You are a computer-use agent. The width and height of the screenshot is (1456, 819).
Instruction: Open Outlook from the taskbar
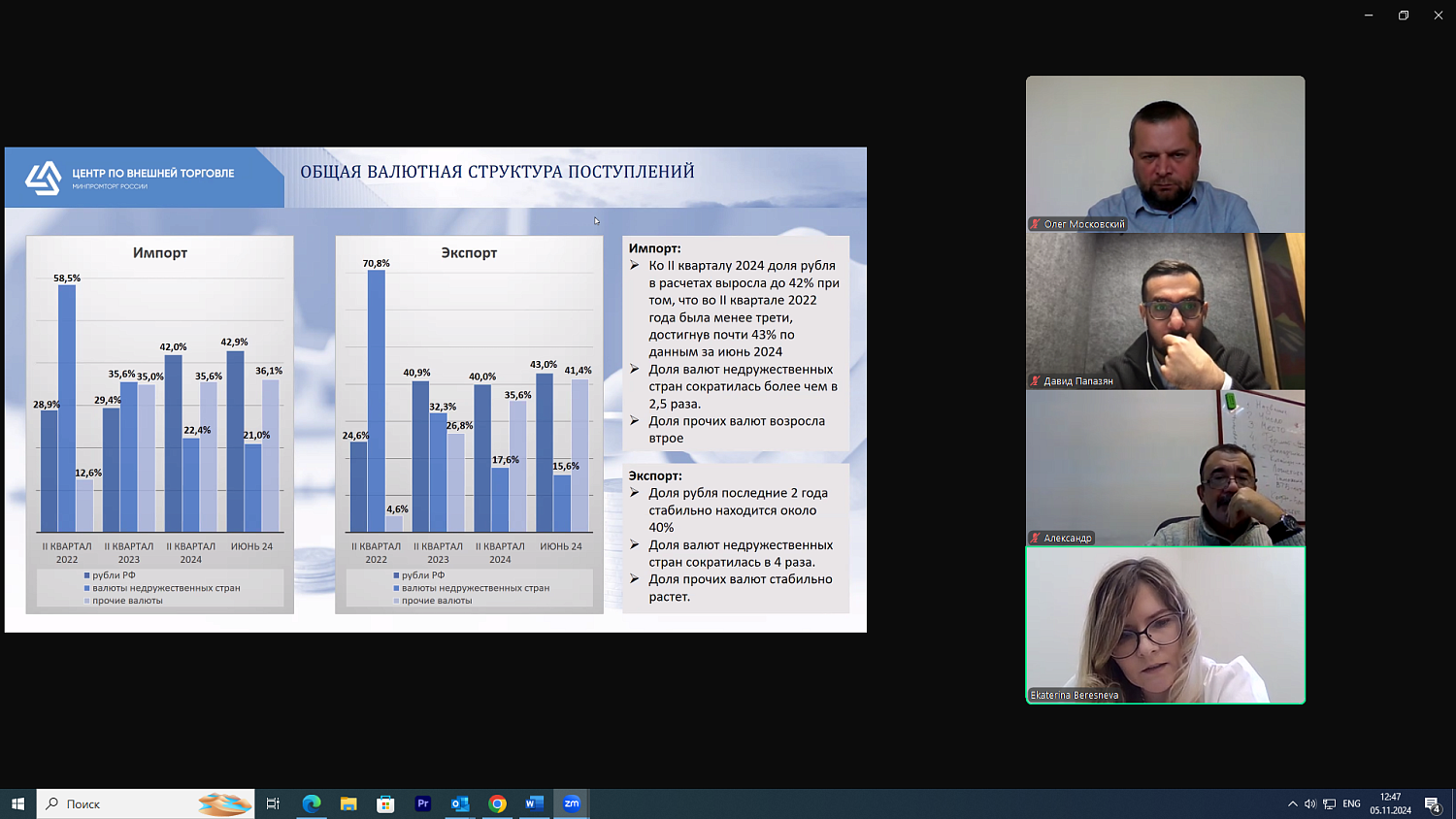point(460,803)
